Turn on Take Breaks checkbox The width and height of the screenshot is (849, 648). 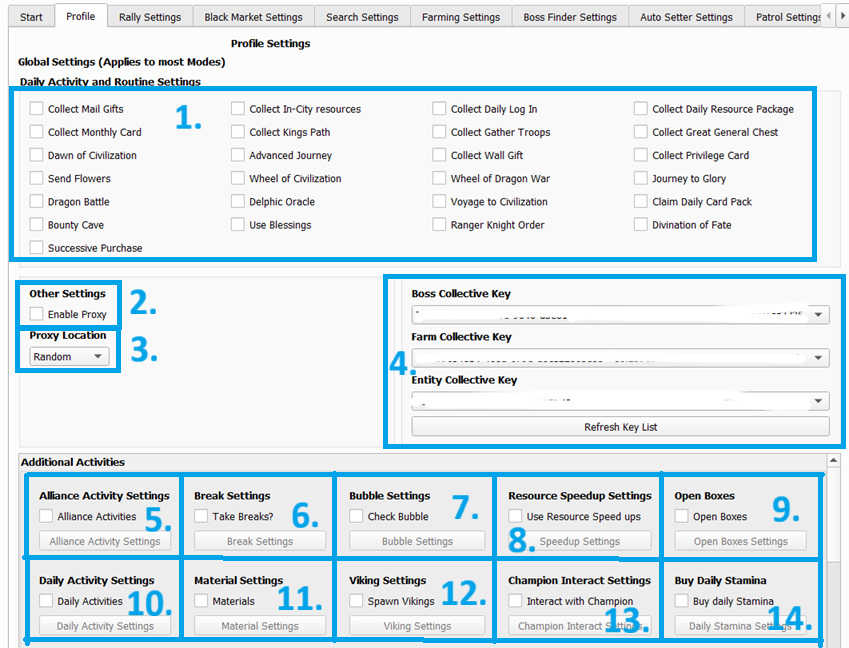[x=201, y=517]
